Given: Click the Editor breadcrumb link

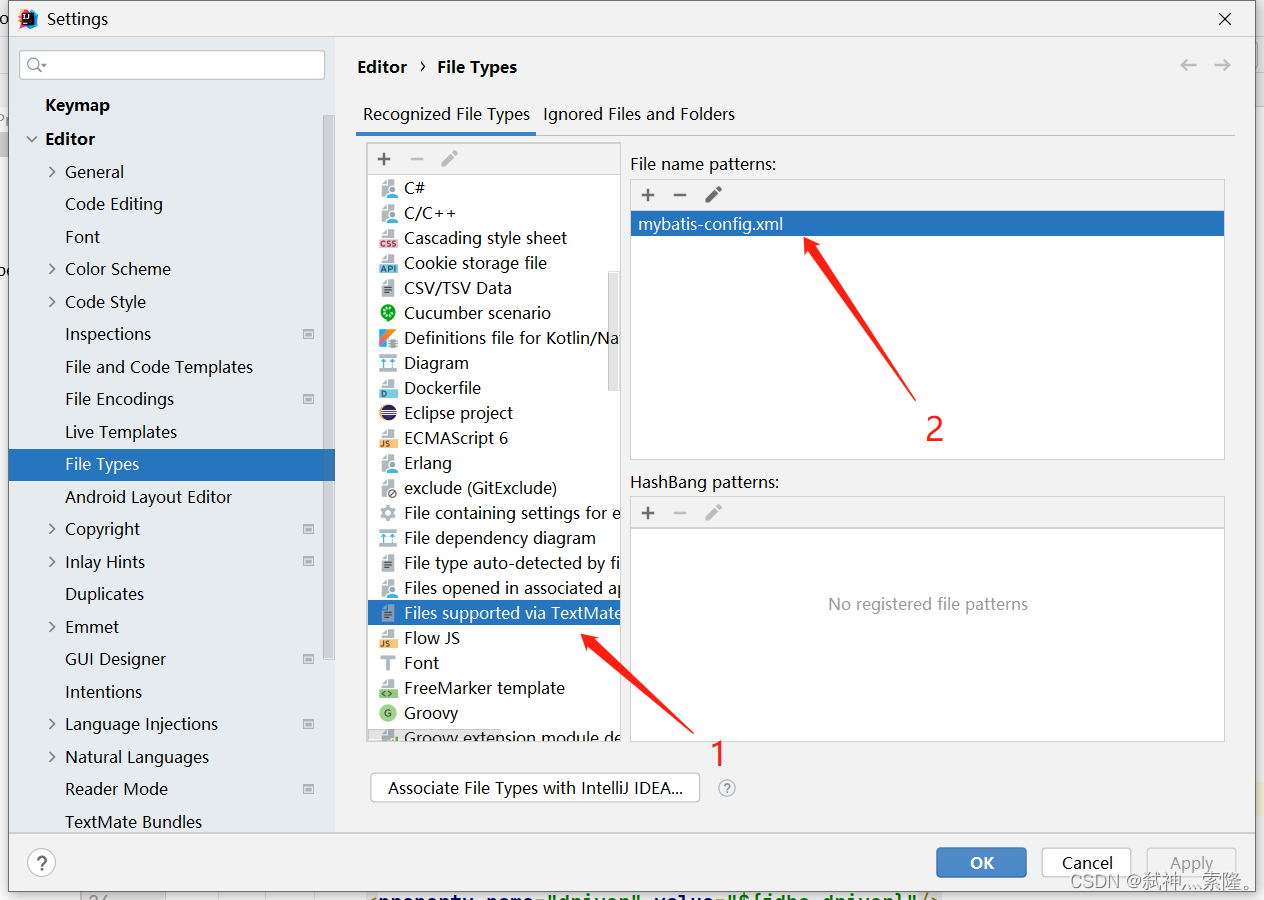Looking at the screenshot, I should [382, 67].
